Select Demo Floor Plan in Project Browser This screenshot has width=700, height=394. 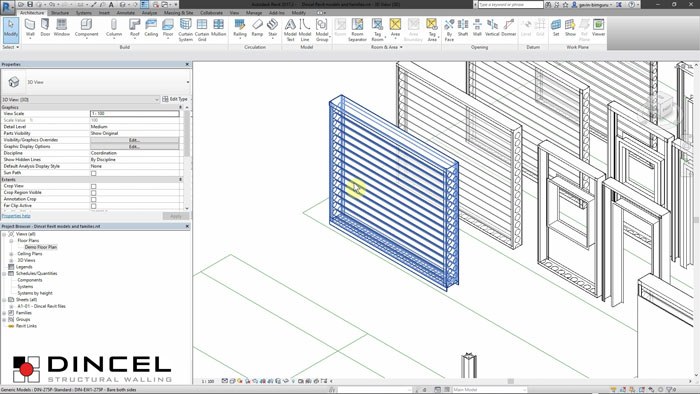[x=41, y=247]
